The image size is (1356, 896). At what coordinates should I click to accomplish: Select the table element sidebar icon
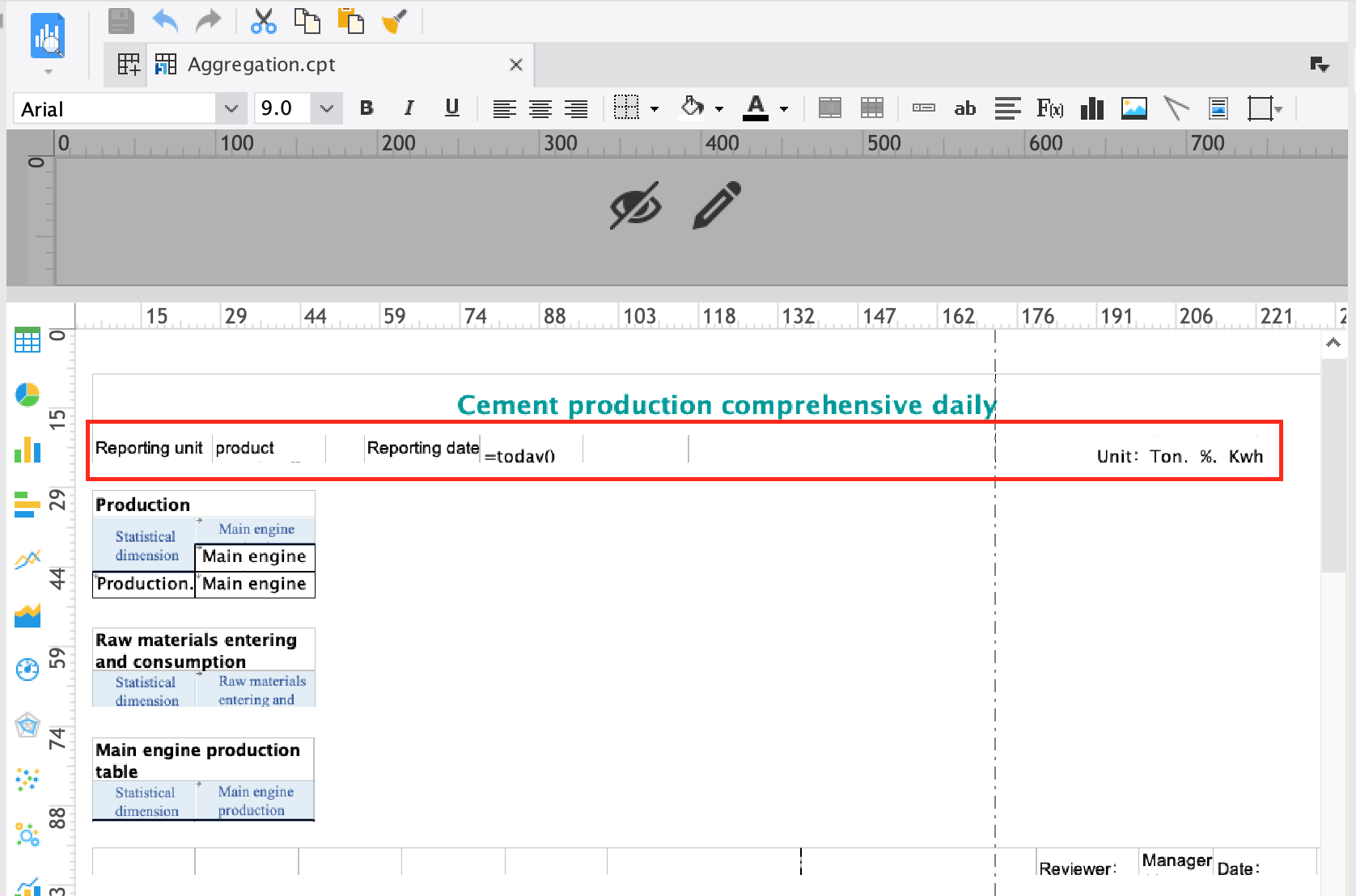click(28, 340)
